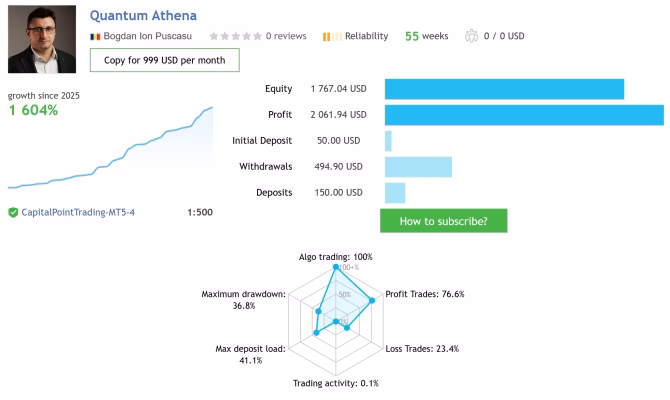Click the Bogdan Ion Puscasu author name

coord(147,36)
